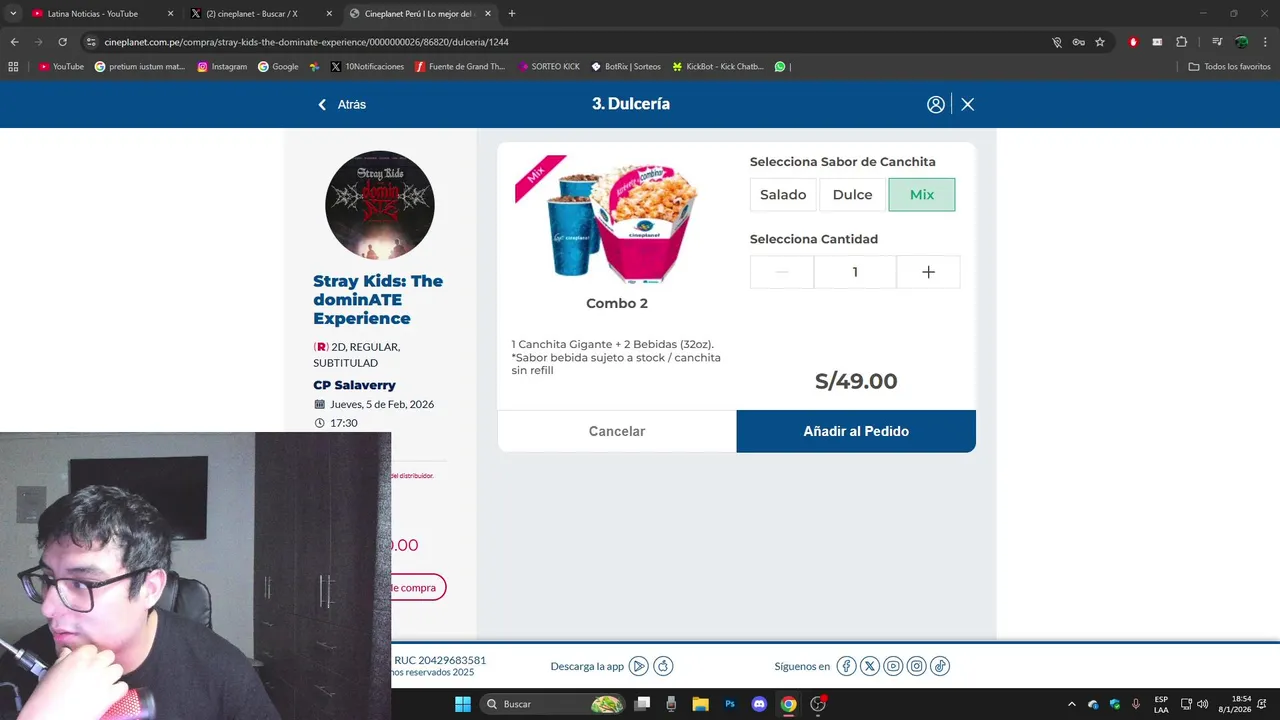Select the Cineplanet Perú browser tab
Viewport: 1280px width, 720px height.
[418, 14]
